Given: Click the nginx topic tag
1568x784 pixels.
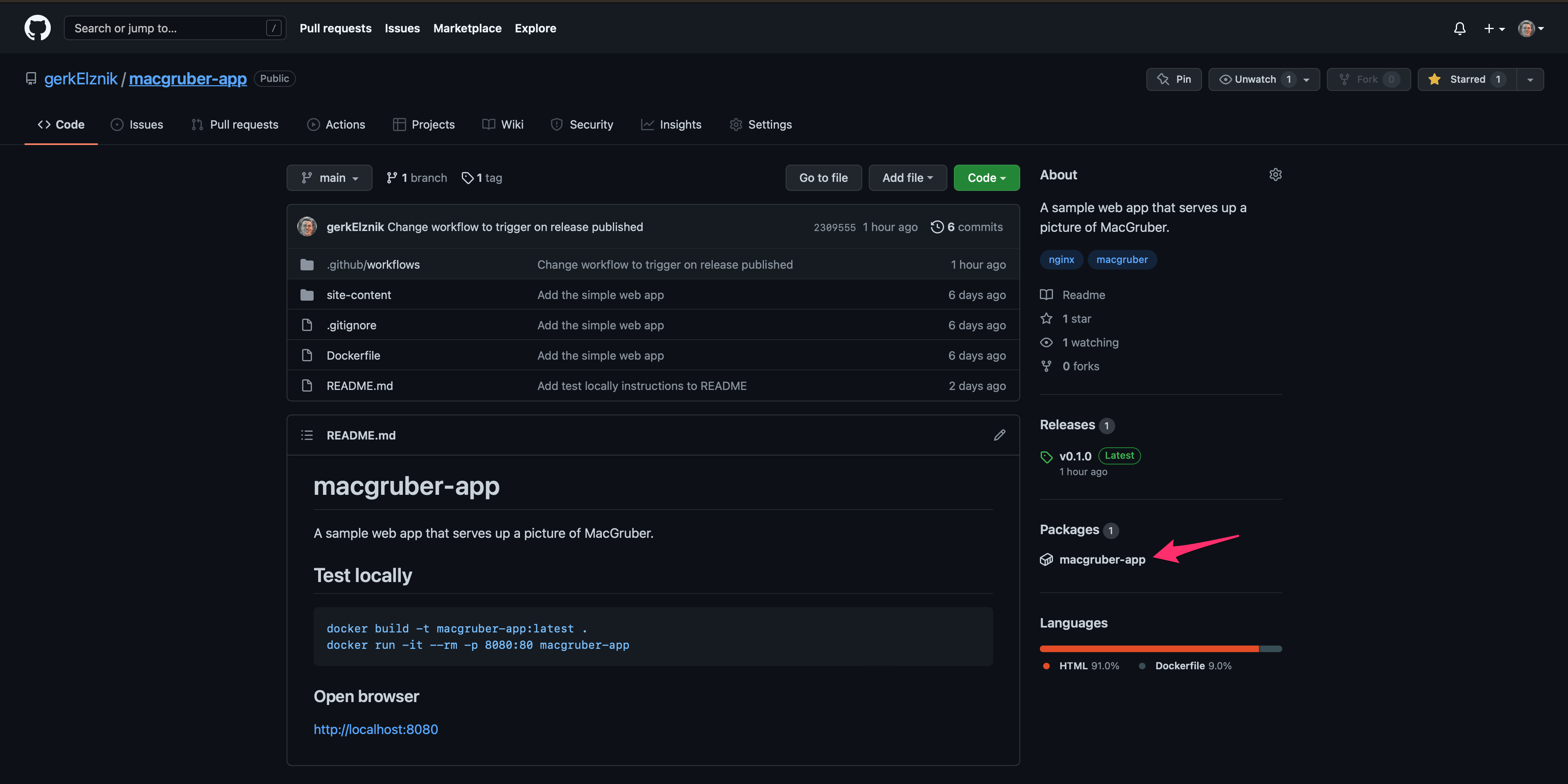Looking at the screenshot, I should (1061, 260).
